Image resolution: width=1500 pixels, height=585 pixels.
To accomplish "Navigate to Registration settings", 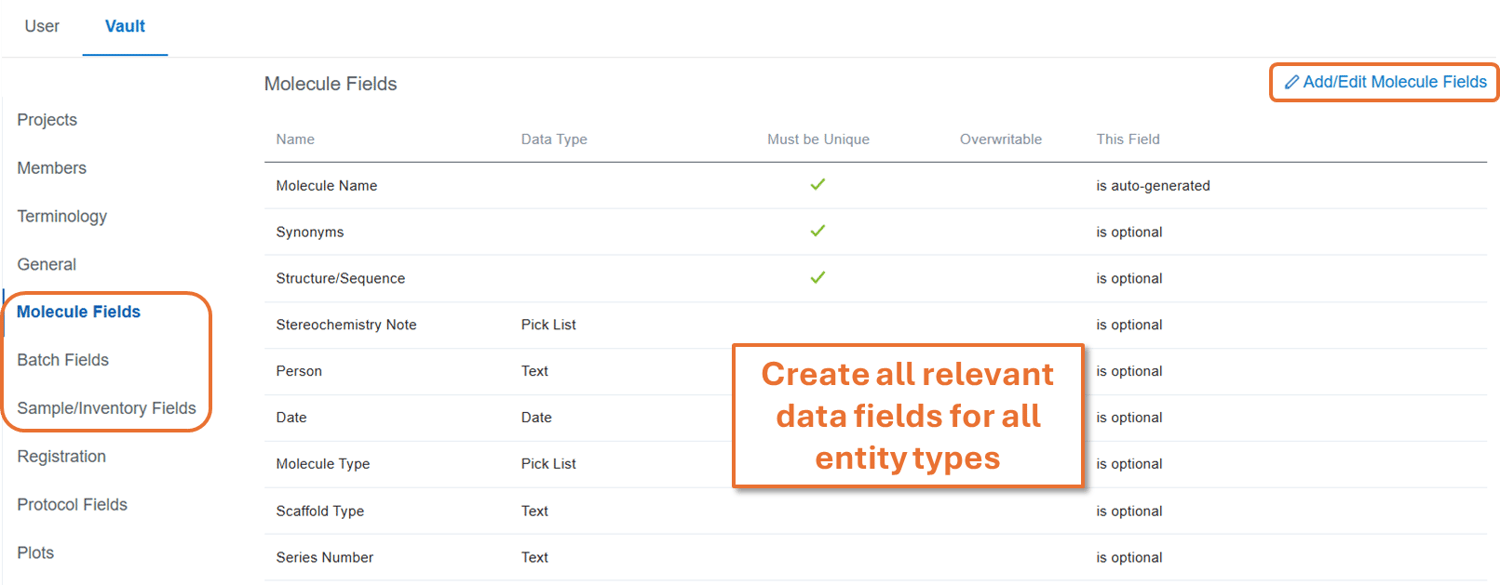I will coord(62,457).
